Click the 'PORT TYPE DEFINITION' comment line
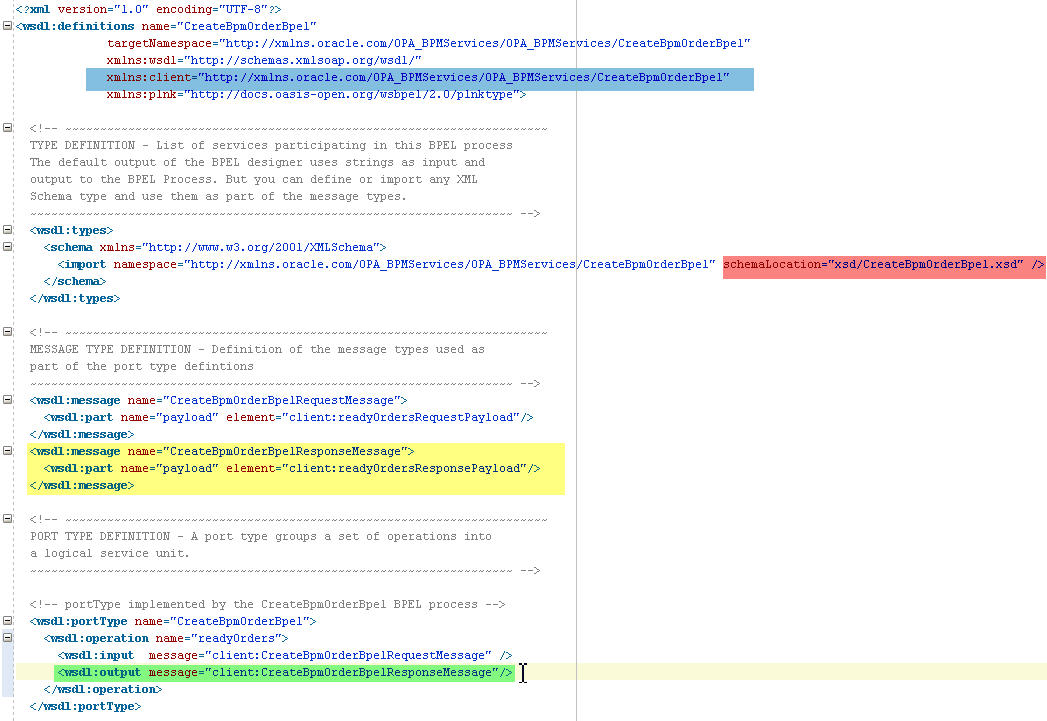 pos(260,536)
